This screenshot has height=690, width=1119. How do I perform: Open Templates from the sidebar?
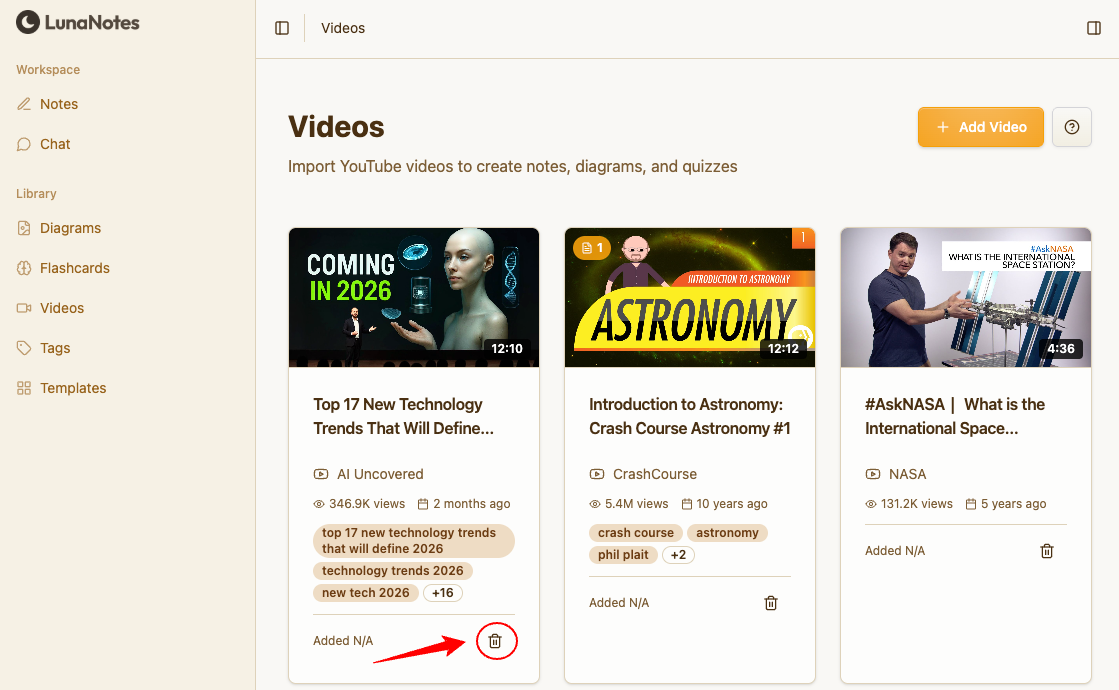coord(73,388)
